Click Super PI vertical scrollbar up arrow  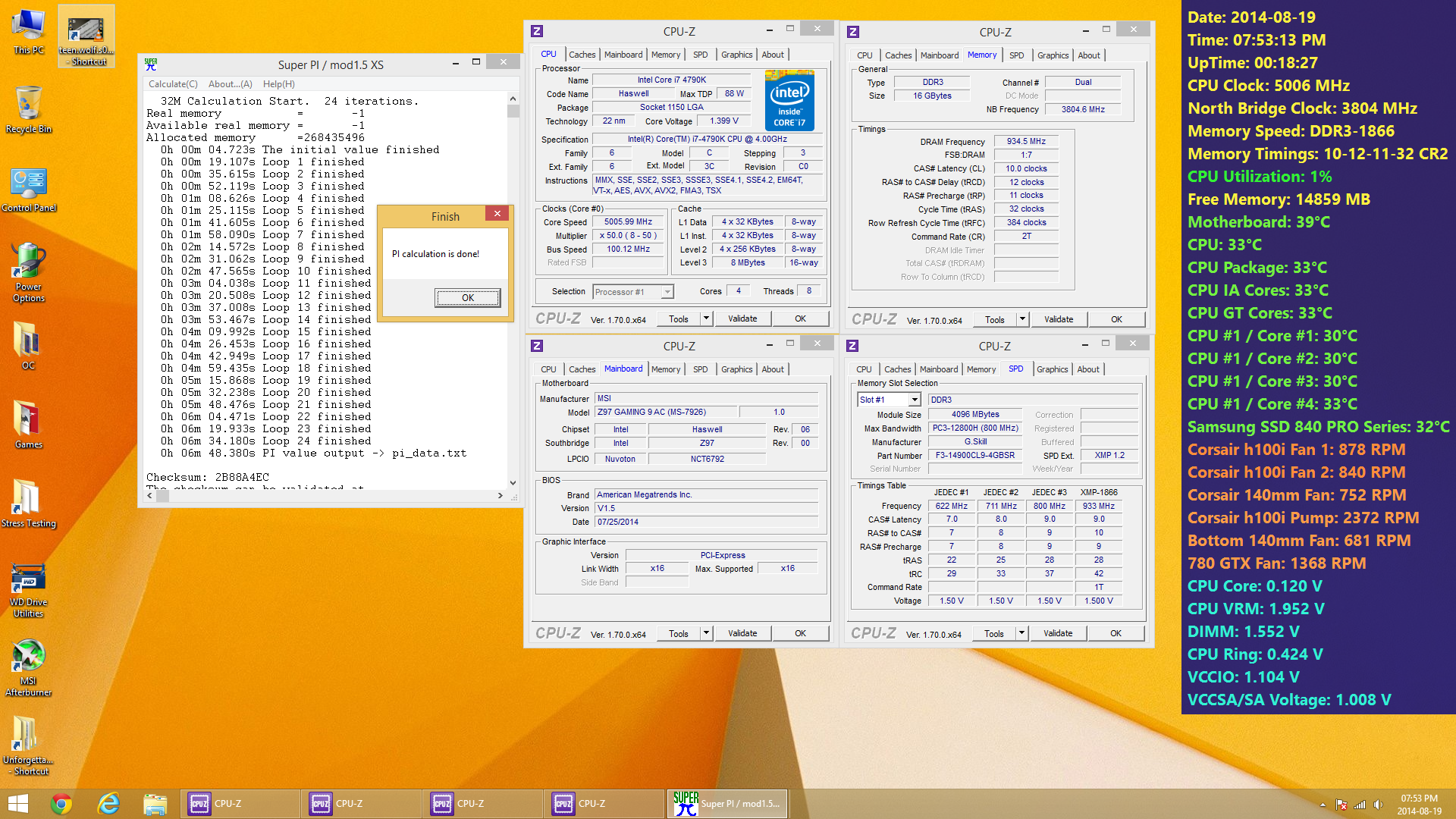(513, 99)
